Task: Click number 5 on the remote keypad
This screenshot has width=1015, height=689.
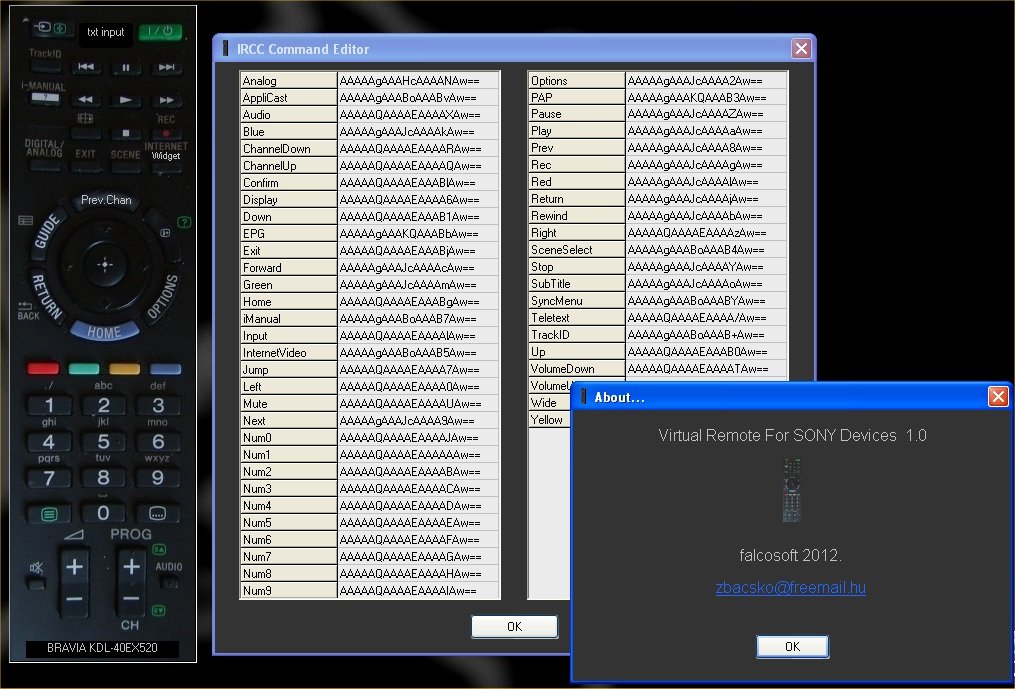Action: tap(103, 442)
